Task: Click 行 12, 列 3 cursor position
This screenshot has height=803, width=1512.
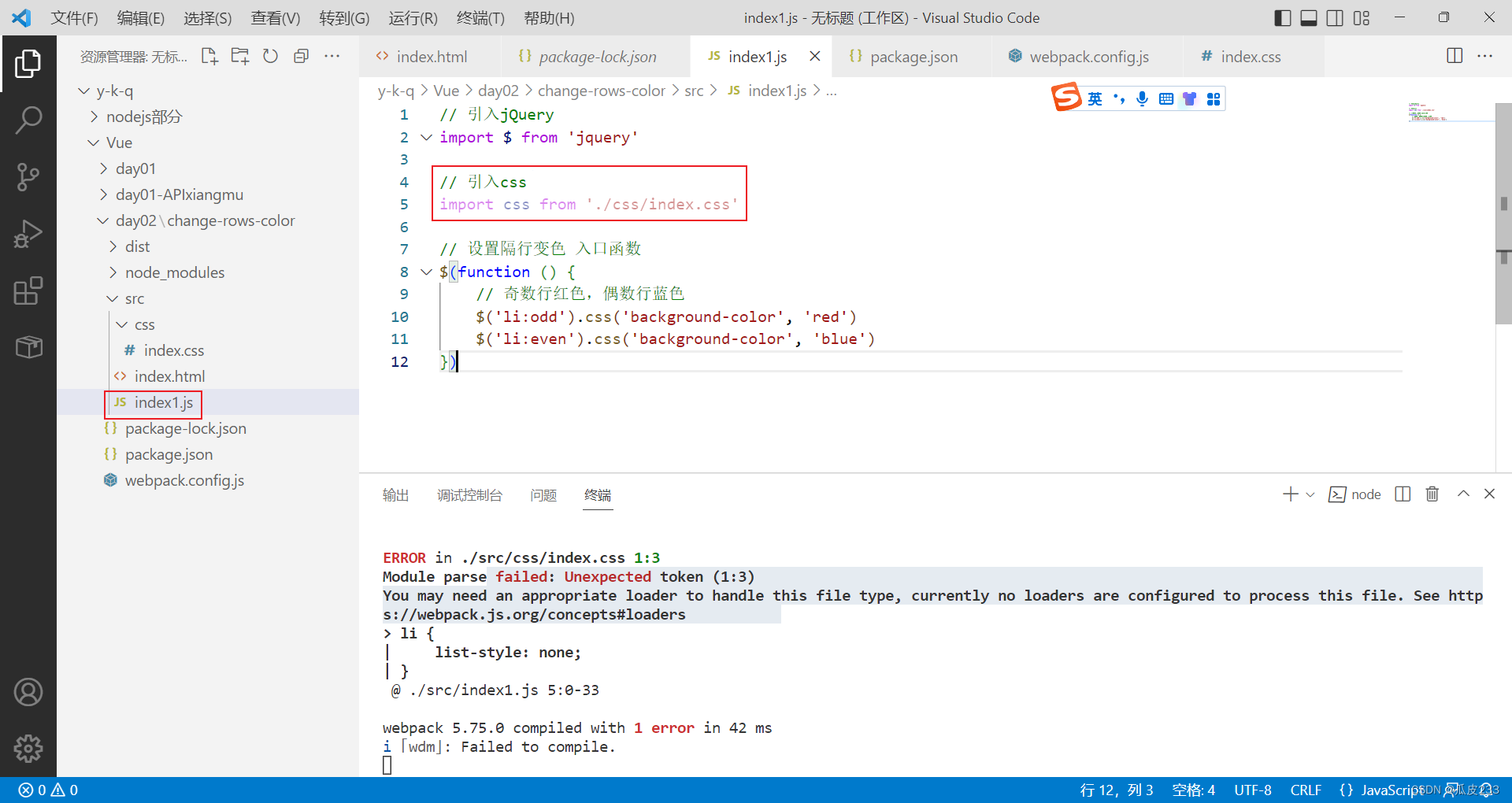Action: (x=1116, y=790)
